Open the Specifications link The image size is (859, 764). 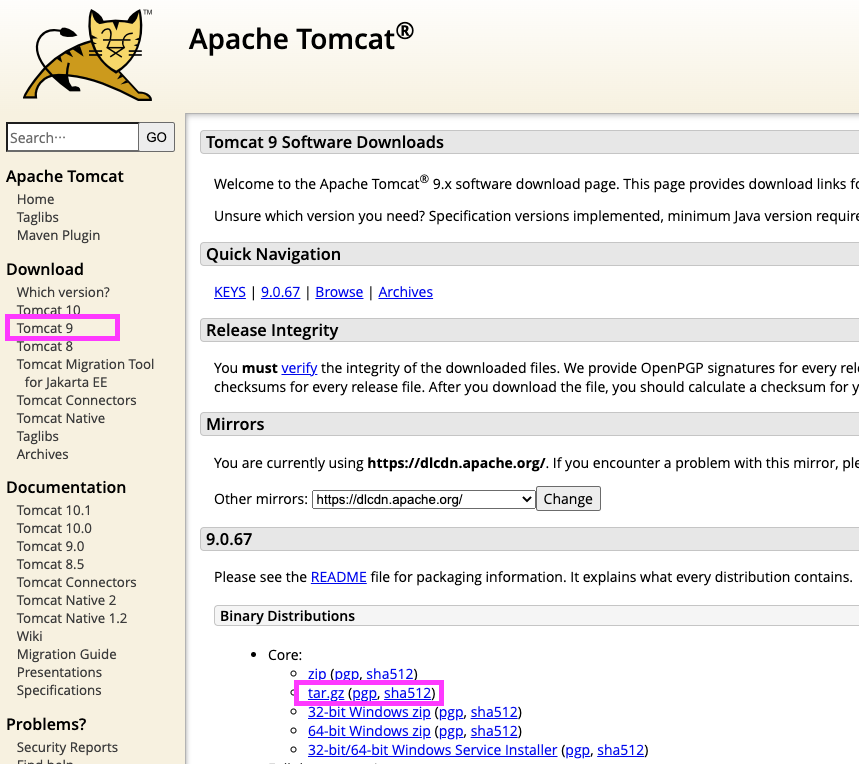click(x=59, y=691)
